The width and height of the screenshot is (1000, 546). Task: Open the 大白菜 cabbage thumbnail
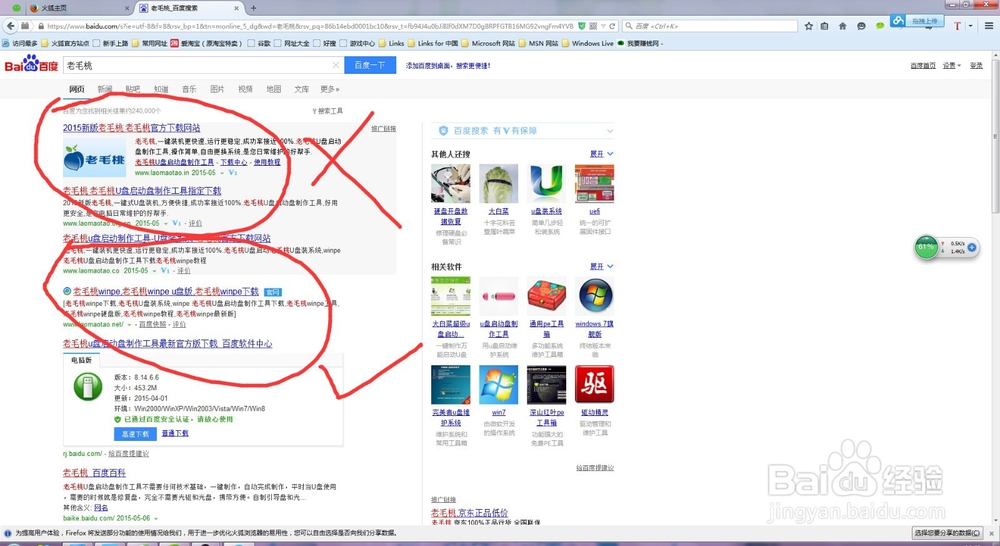[x=498, y=184]
